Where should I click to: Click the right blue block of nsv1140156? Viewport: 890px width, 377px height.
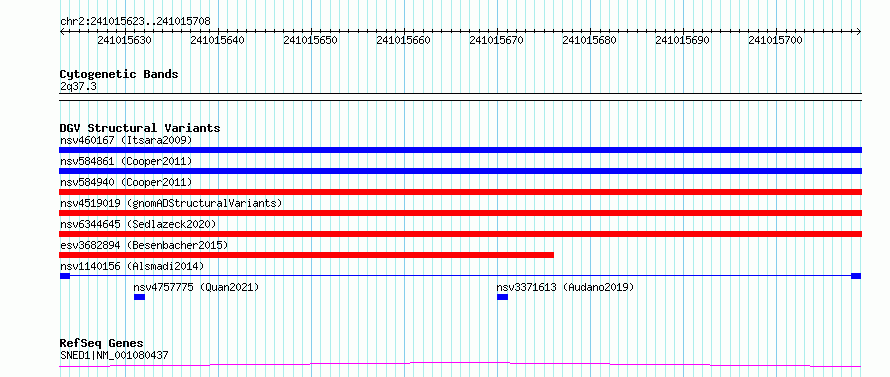[x=856, y=276]
